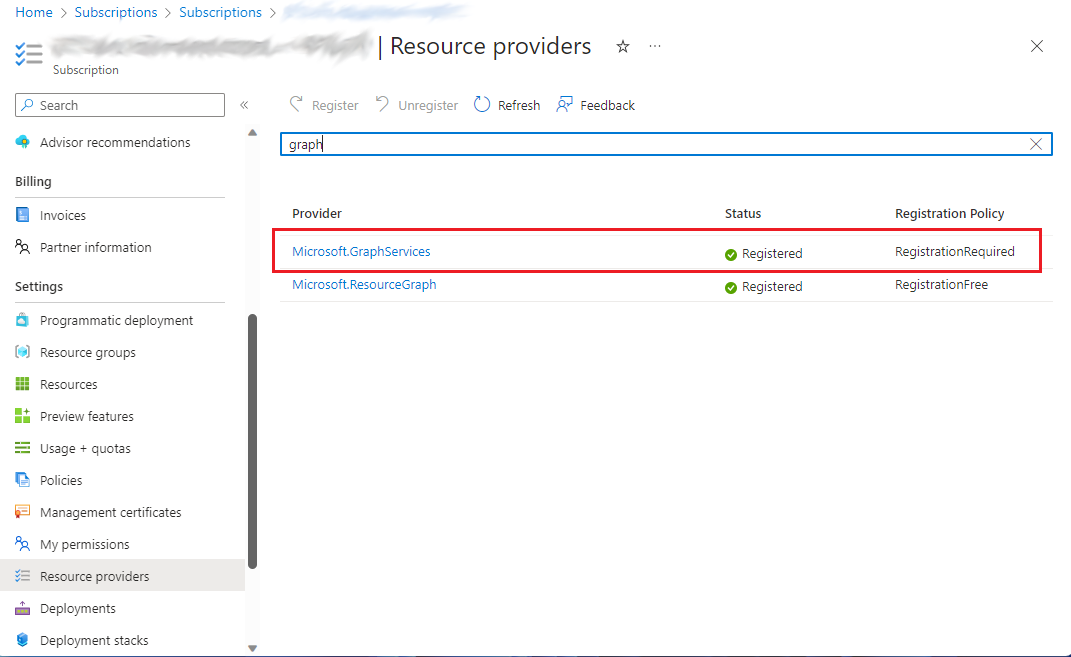1071x657 pixels.
Task: Click the sidebar Search input field
Action: [120, 104]
